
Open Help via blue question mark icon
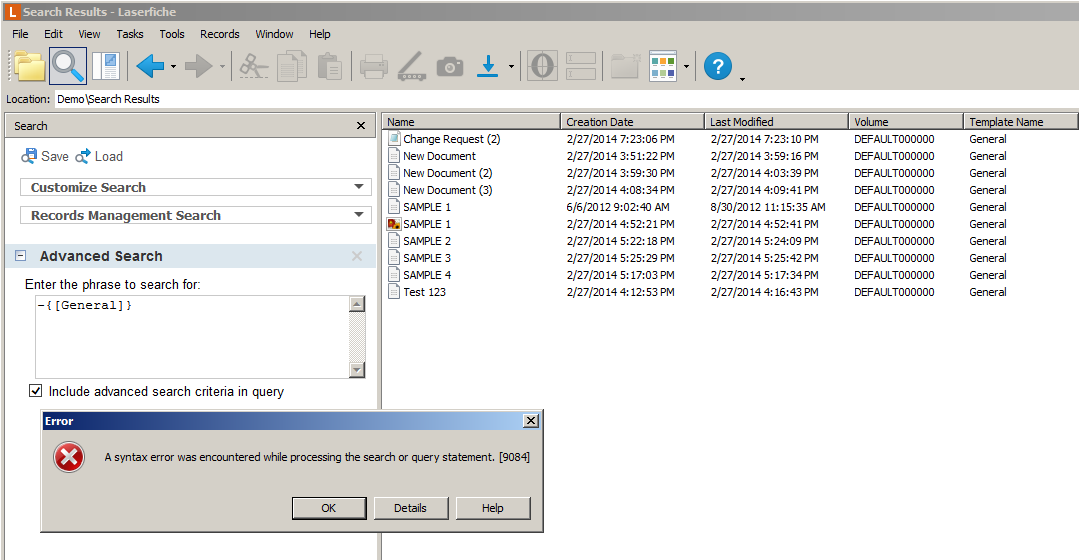coord(717,67)
